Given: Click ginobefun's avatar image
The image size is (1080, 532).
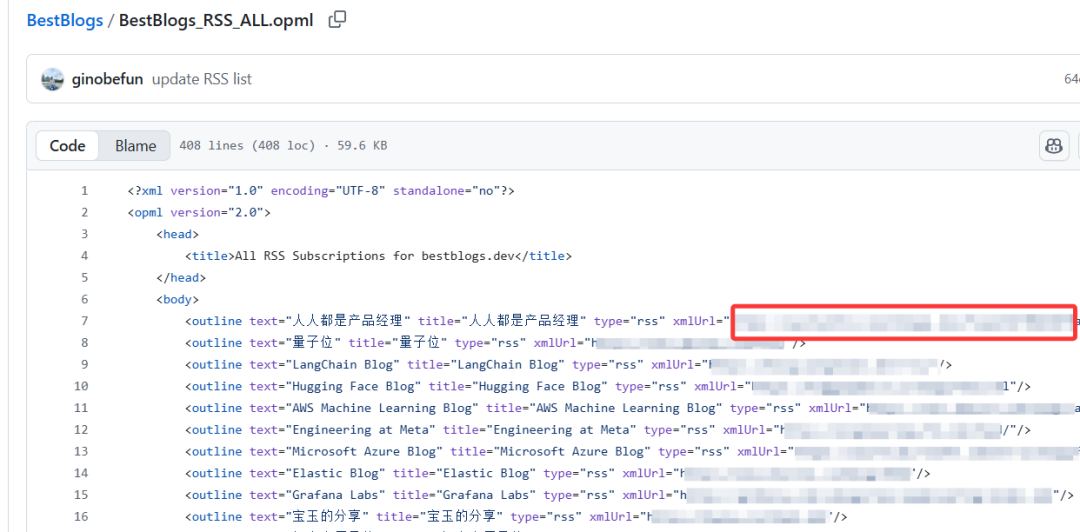Looking at the screenshot, I should [53, 80].
